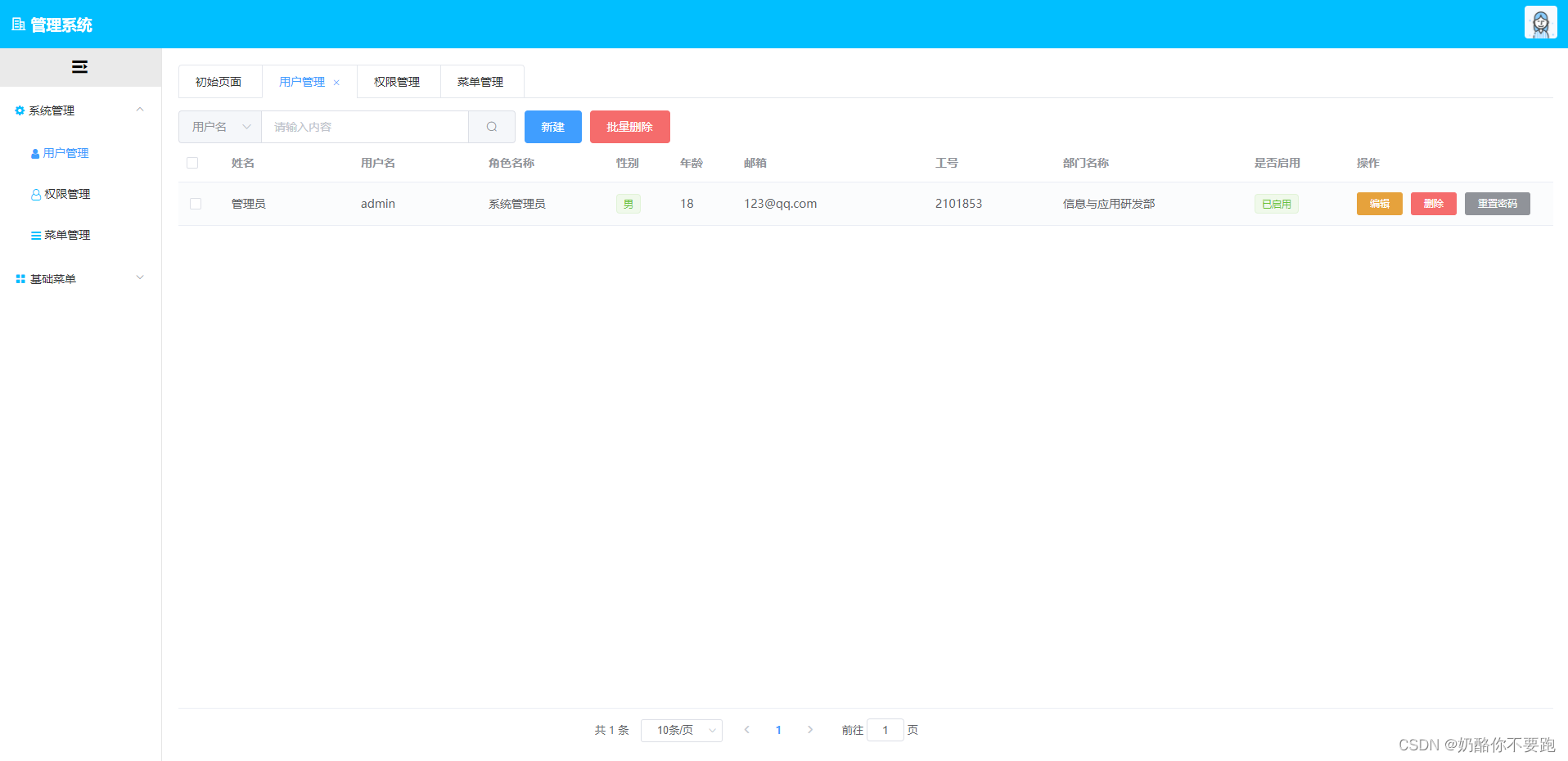Viewport: 1568px width, 761px height.
Task: Open the user avatar in the top-right corner
Action: 1540,22
